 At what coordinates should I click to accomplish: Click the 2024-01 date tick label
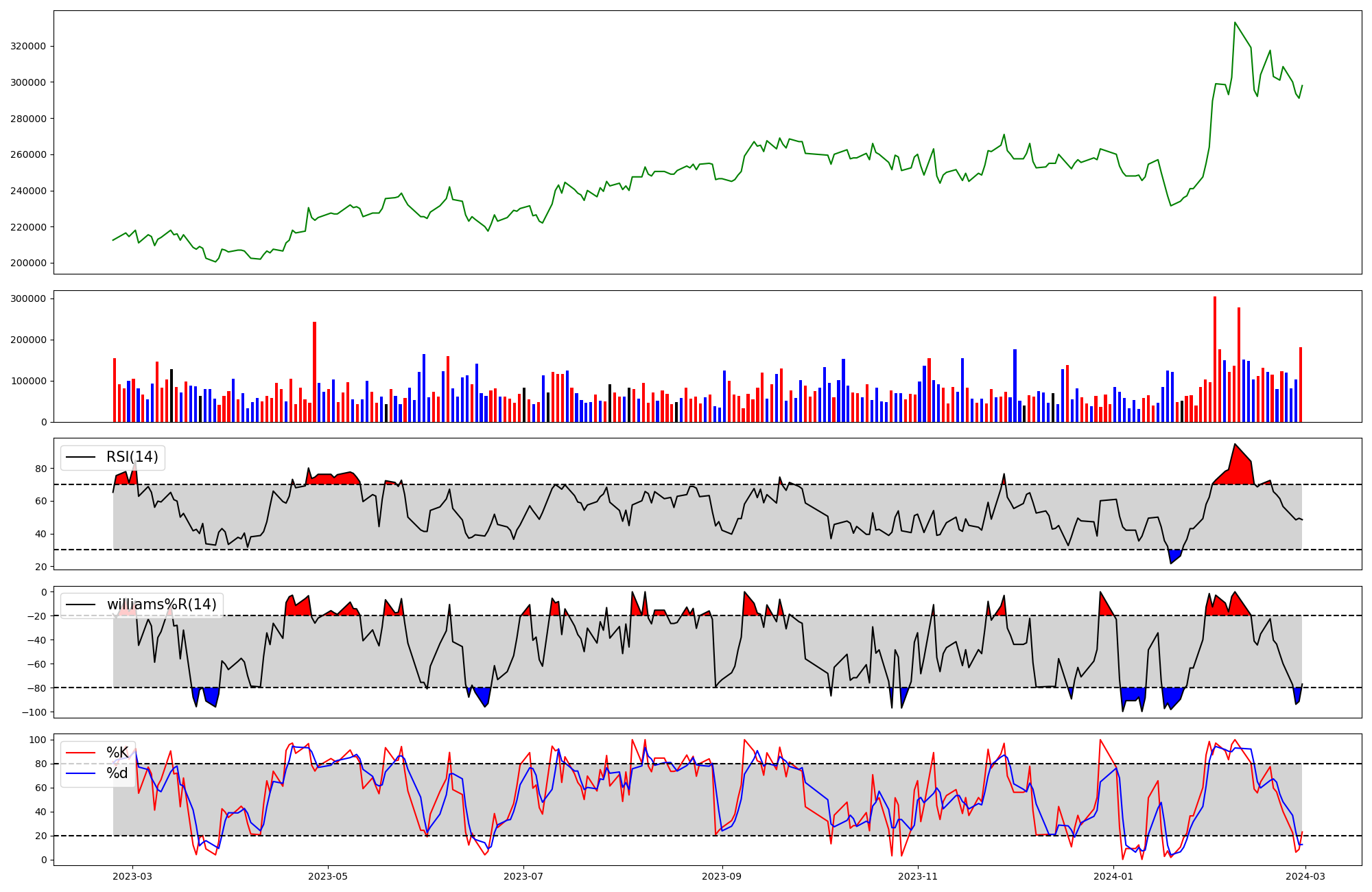coord(1113,876)
